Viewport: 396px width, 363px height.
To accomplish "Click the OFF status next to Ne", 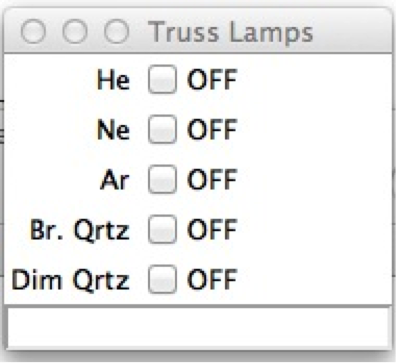I will (x=212, y=130).
